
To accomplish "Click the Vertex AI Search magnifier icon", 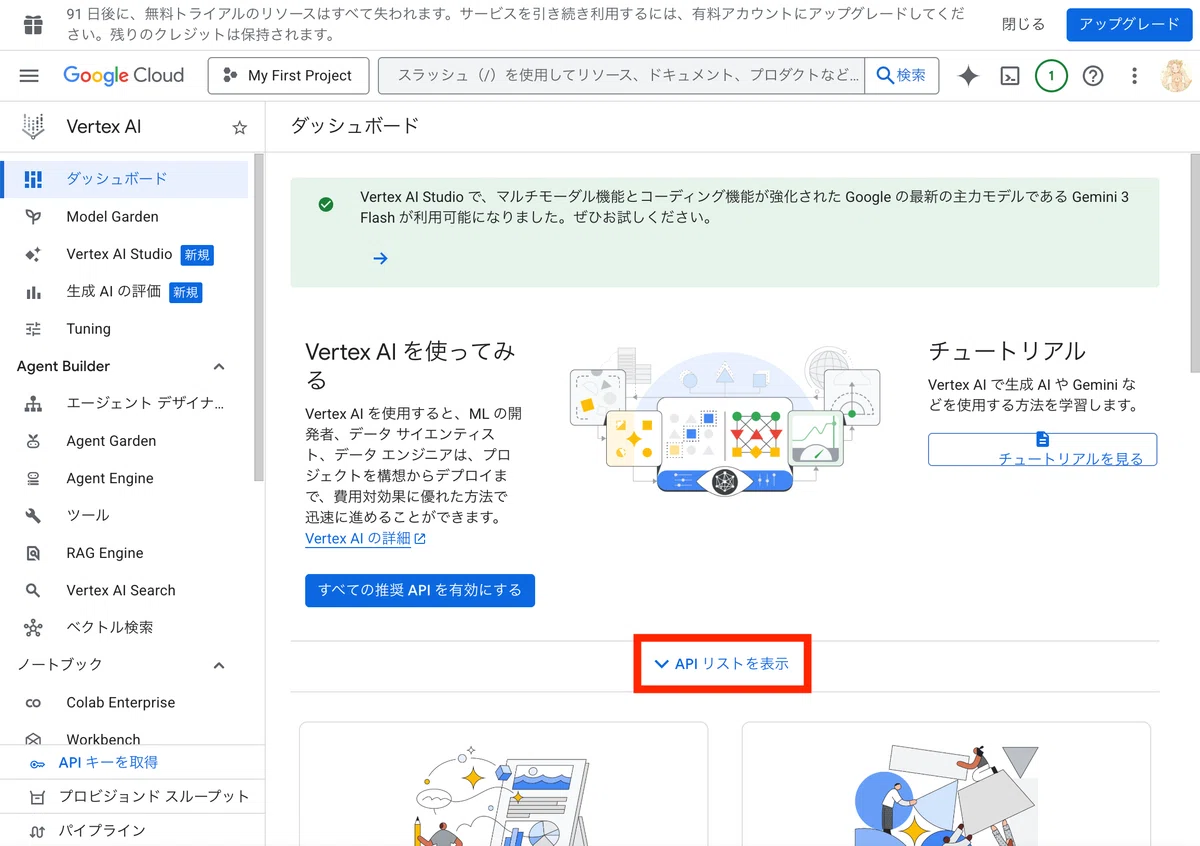I will [x=33, y=591].
